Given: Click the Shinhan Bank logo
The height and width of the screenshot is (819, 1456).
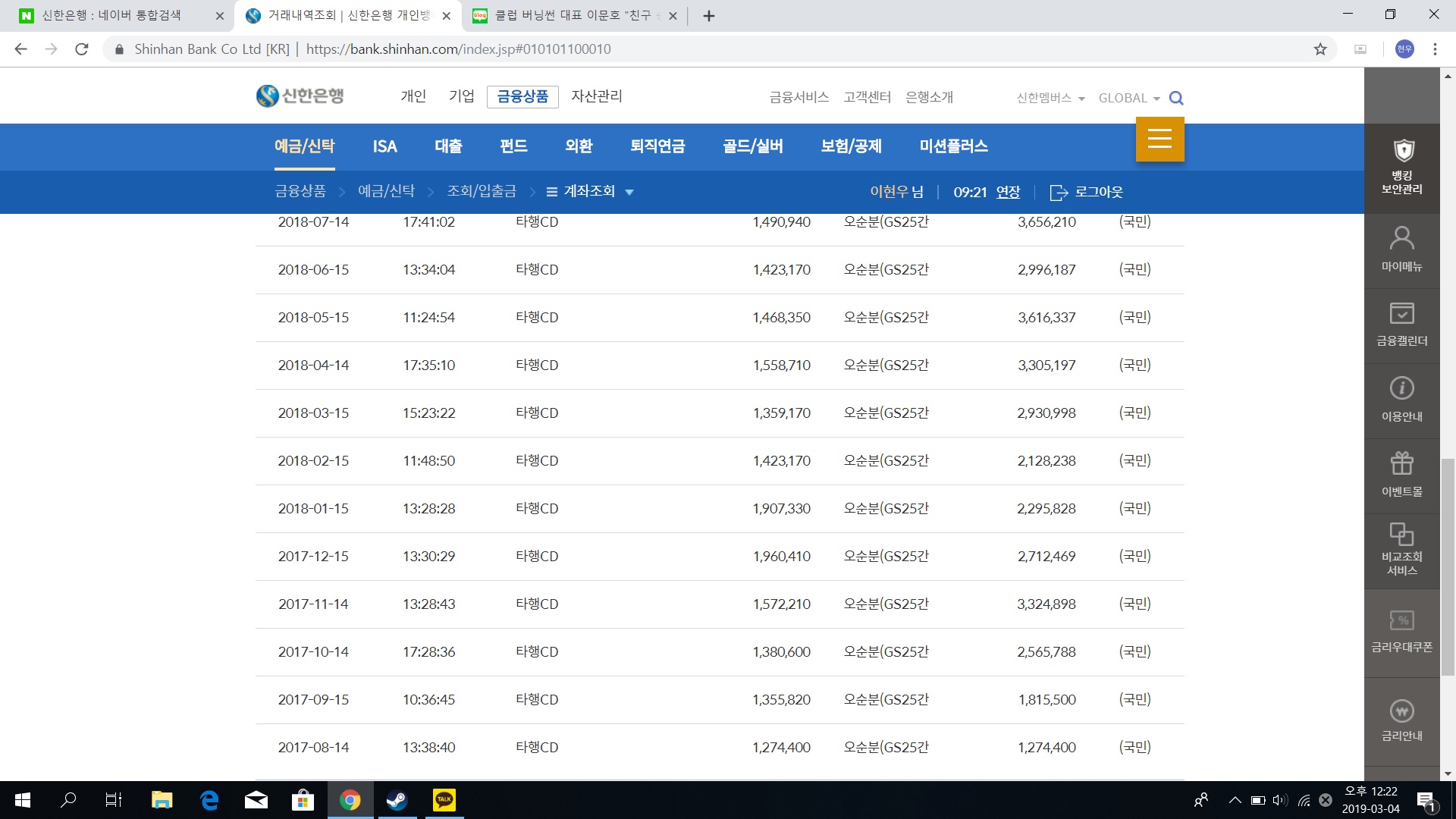Looking at the screenshot, I should click(x=300, y=96).
